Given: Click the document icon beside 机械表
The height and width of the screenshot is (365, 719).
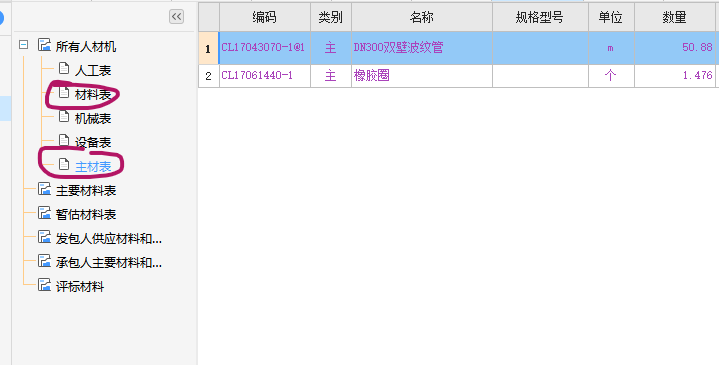Looking at the screenshot, I should pos(64,116).
